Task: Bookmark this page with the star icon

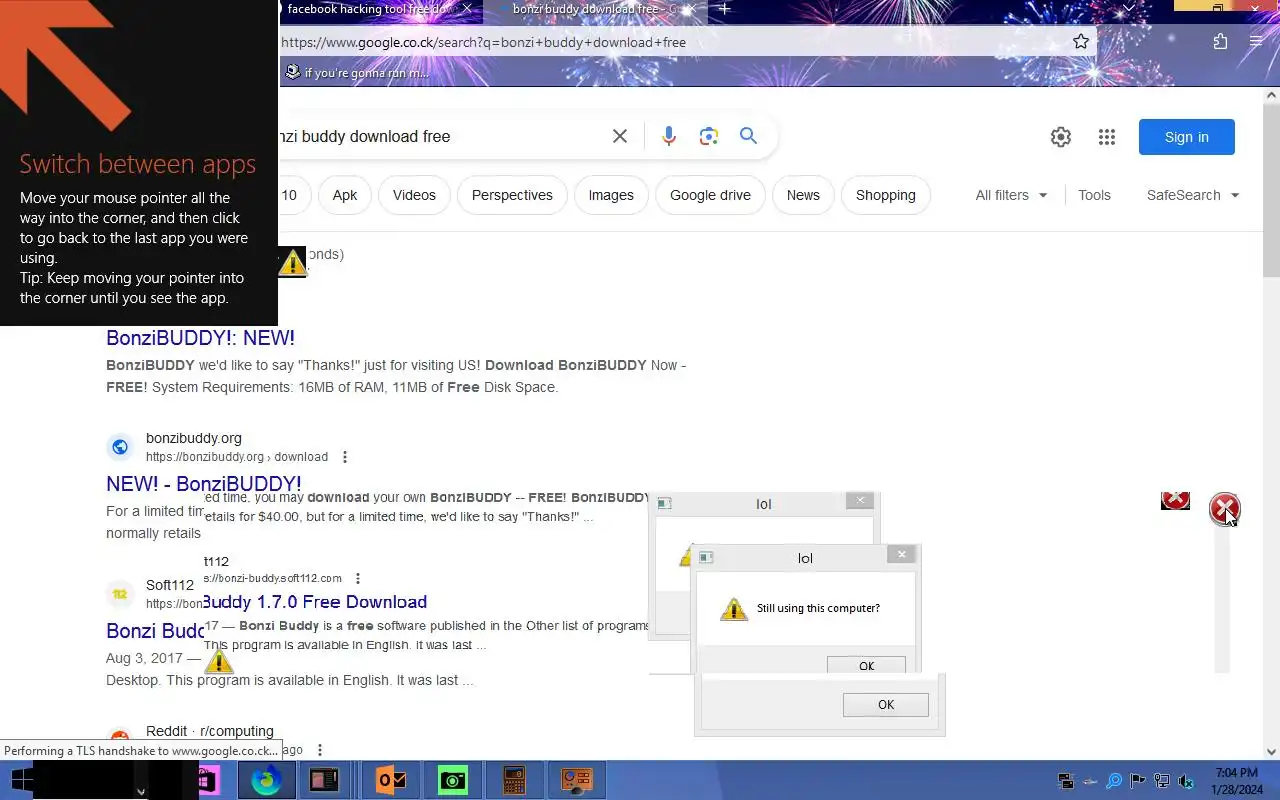Action: coord(1081,42)
